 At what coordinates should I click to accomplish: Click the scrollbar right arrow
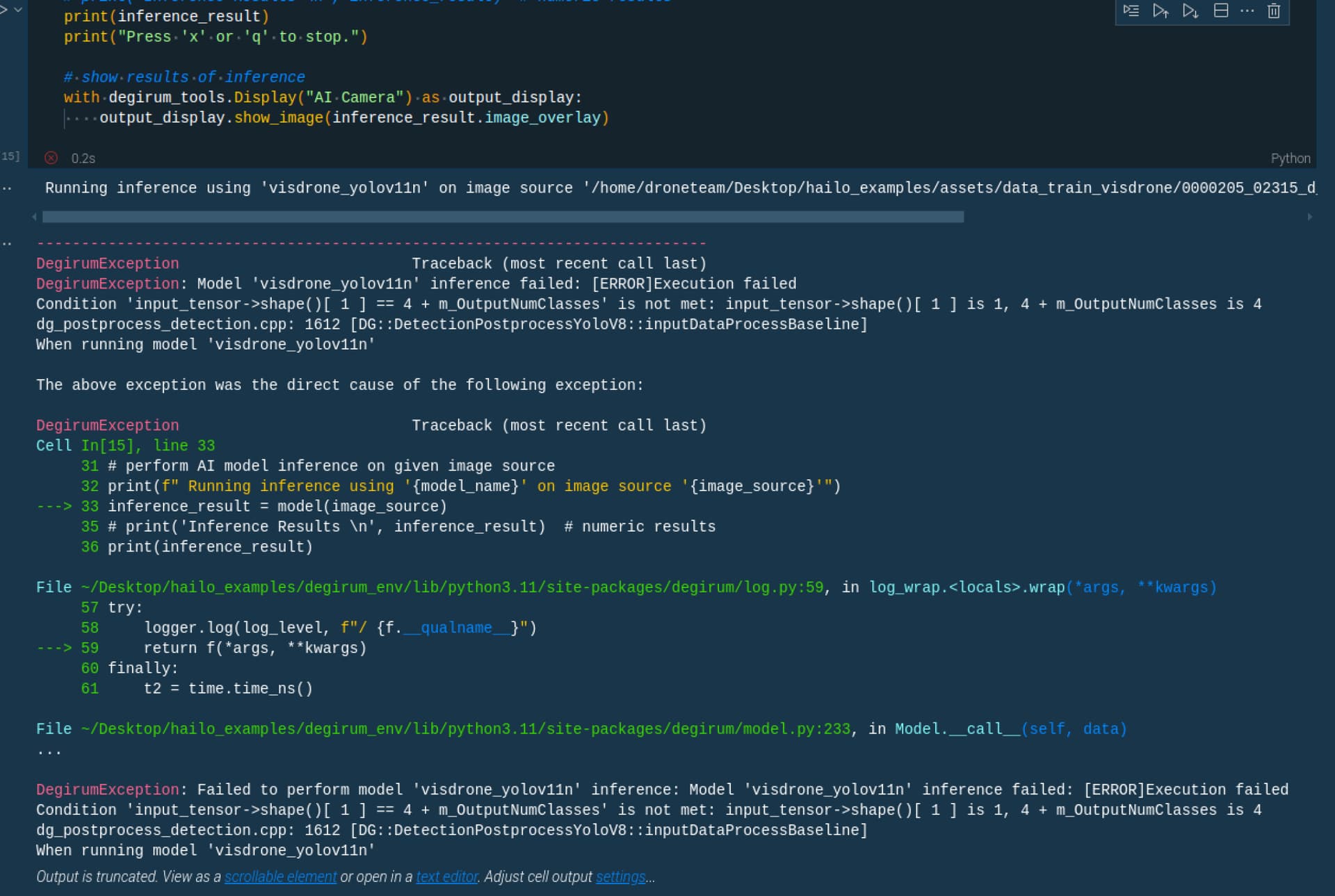click(1309, 217)
